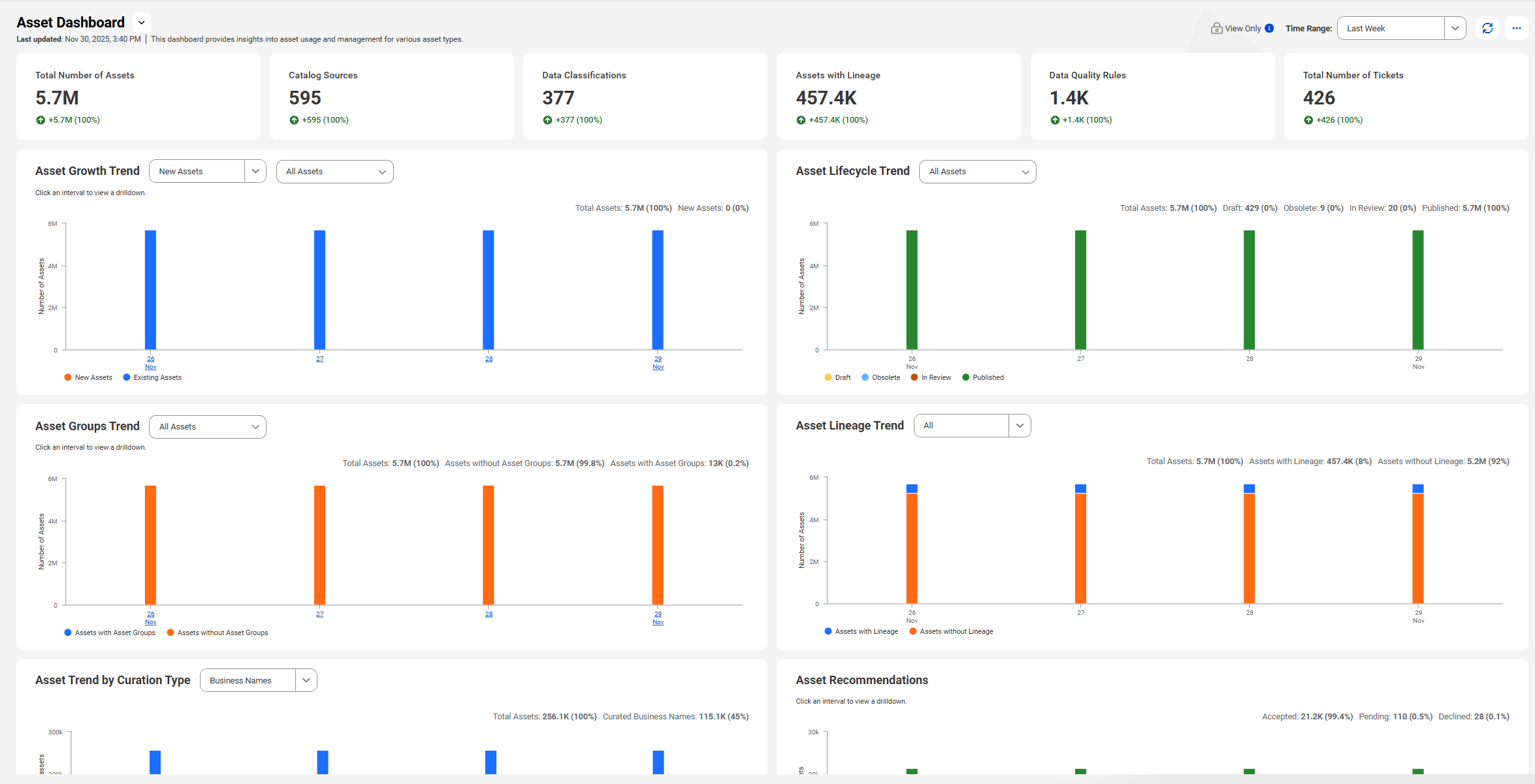Screen dimensions: 1535x784
Task: Open All Assets dropdown in Asset Growth Trend
Action: 334,171
